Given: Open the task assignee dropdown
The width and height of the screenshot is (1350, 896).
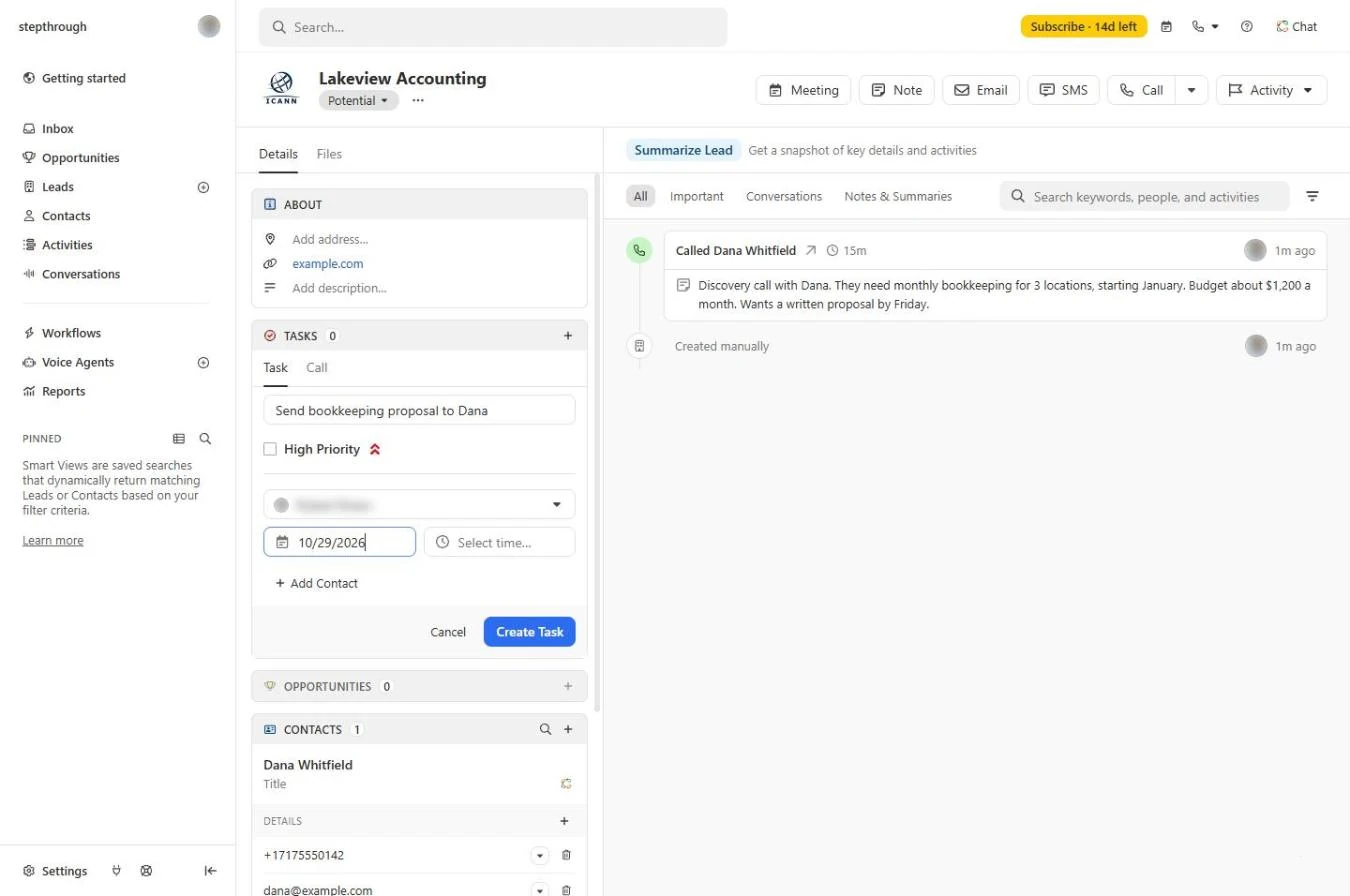Looking at the screenshot, I should (419, 505).
